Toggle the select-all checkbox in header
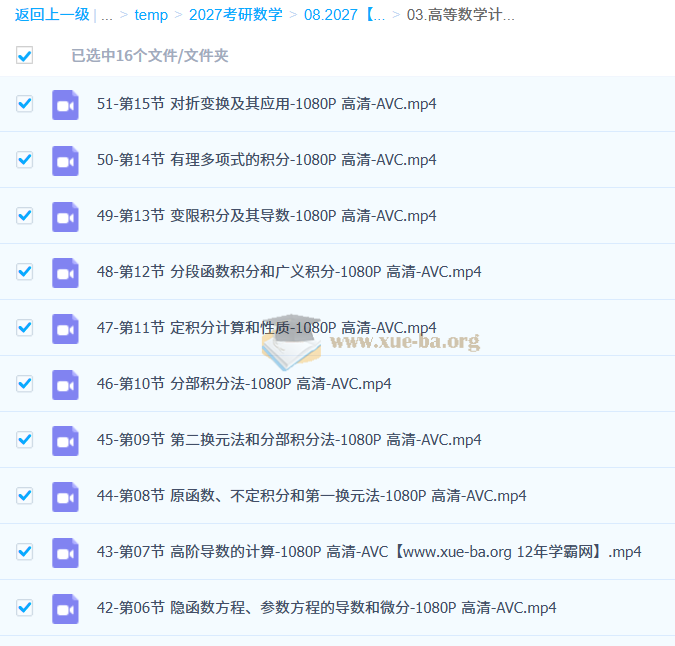The image size is (675, 646). click(24, 56)
